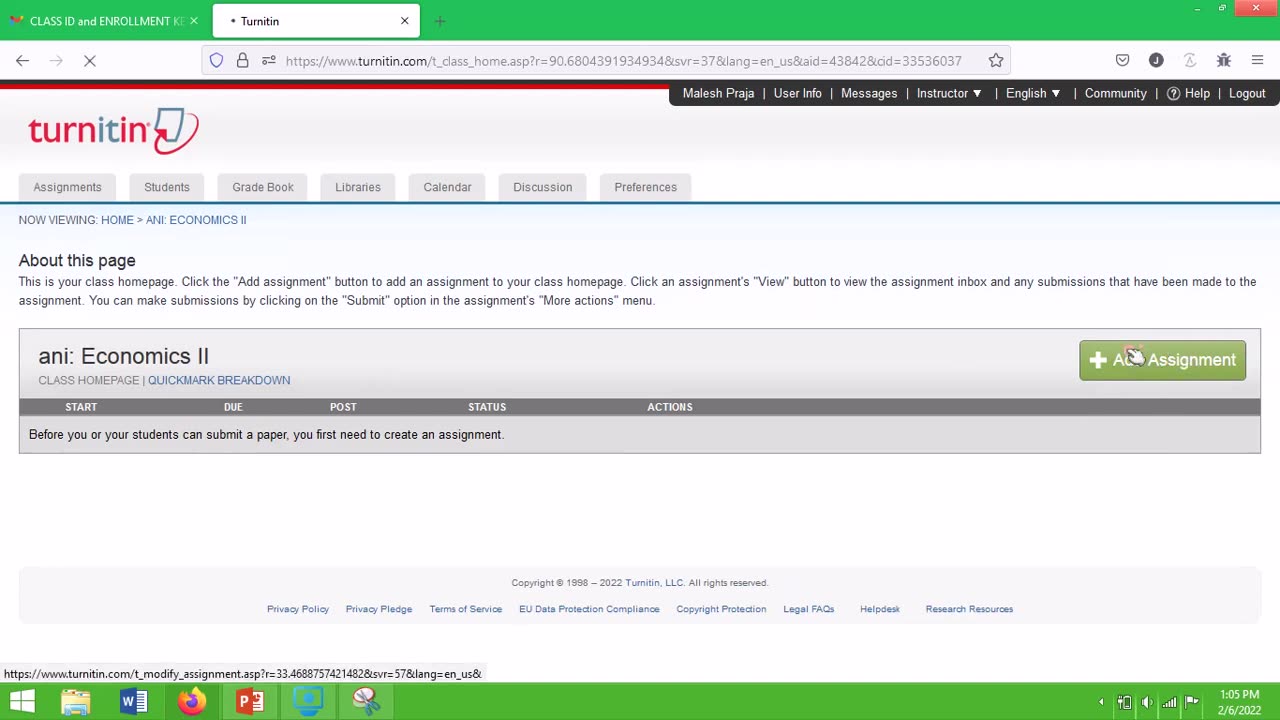Open the Legal FAQs footer link

809,609
